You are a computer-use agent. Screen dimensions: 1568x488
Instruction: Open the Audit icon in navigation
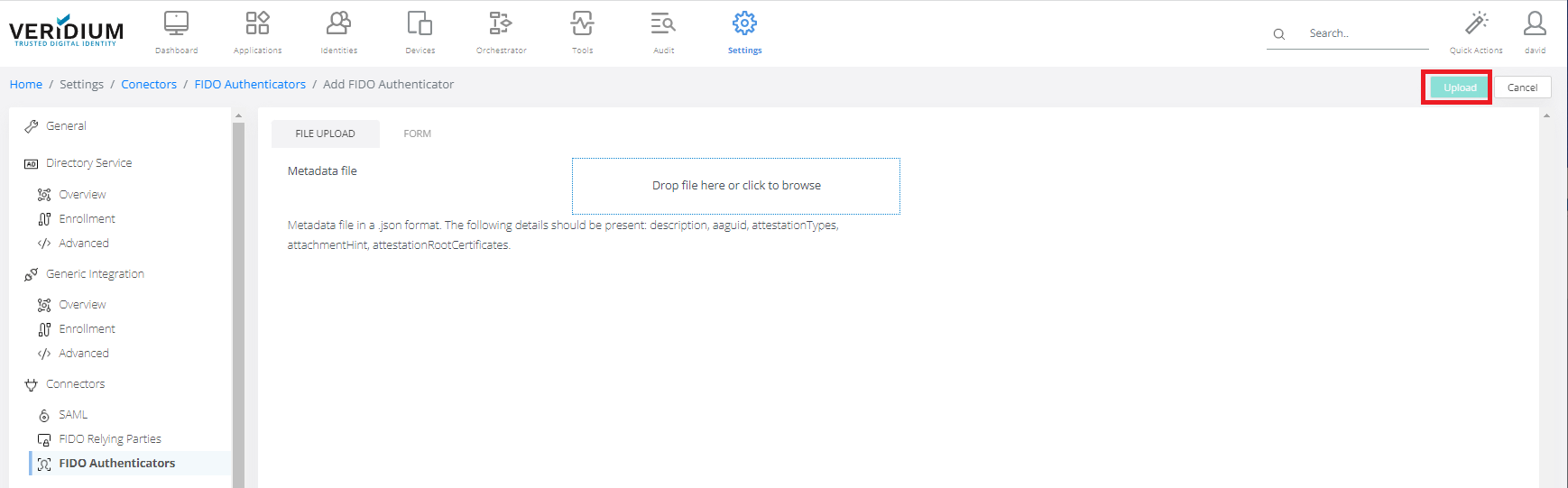click(663, 23)
